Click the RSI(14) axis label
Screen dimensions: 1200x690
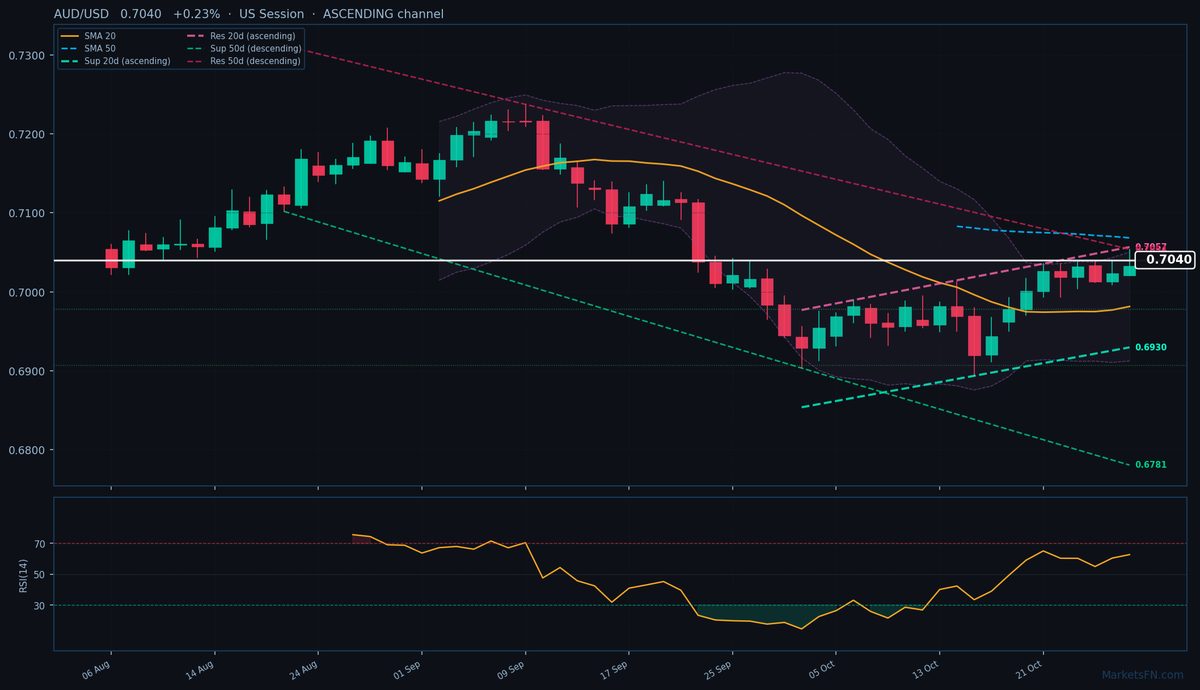(x=22, y=575)
